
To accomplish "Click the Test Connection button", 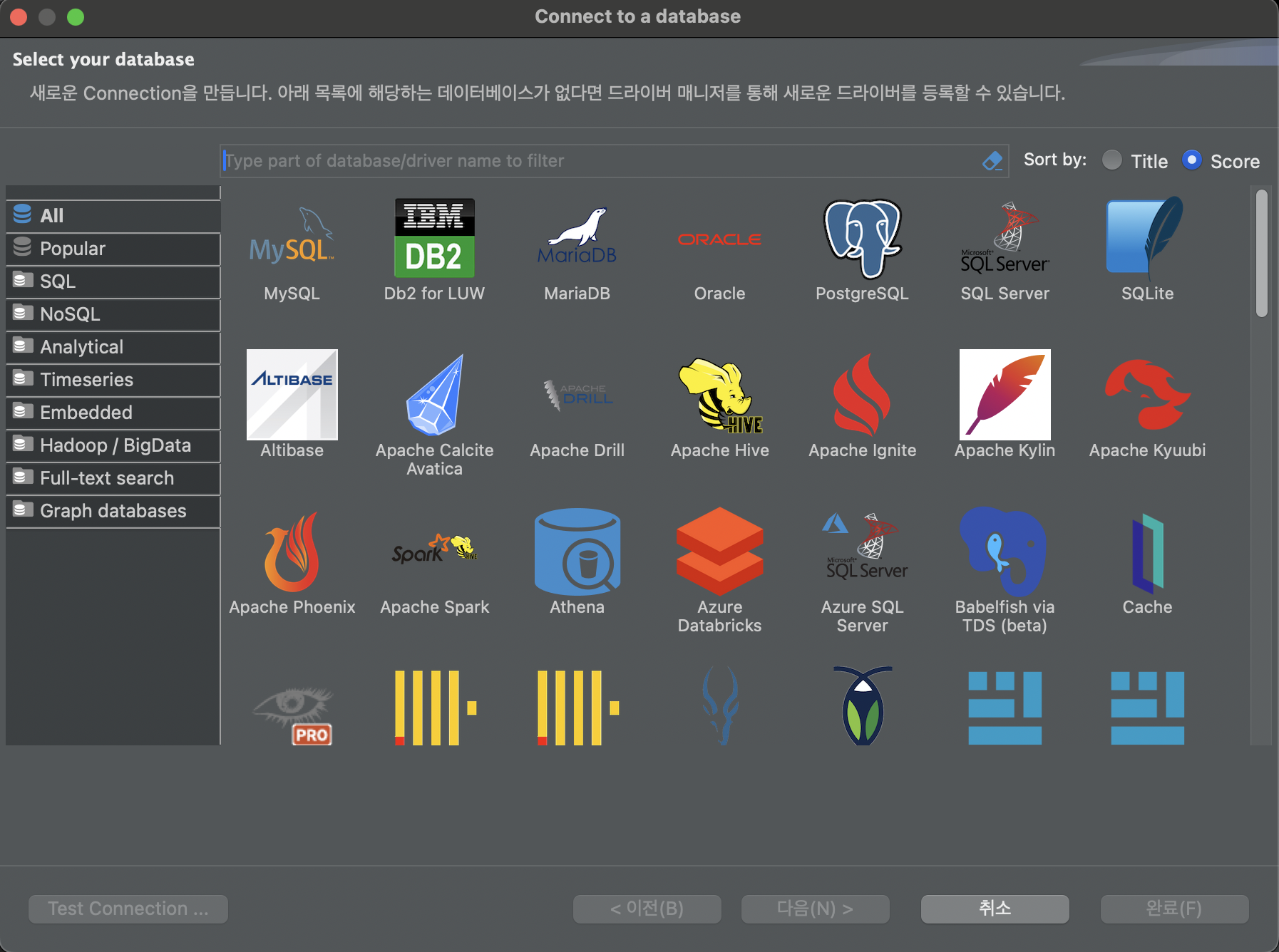I will (x=128, y=909).
